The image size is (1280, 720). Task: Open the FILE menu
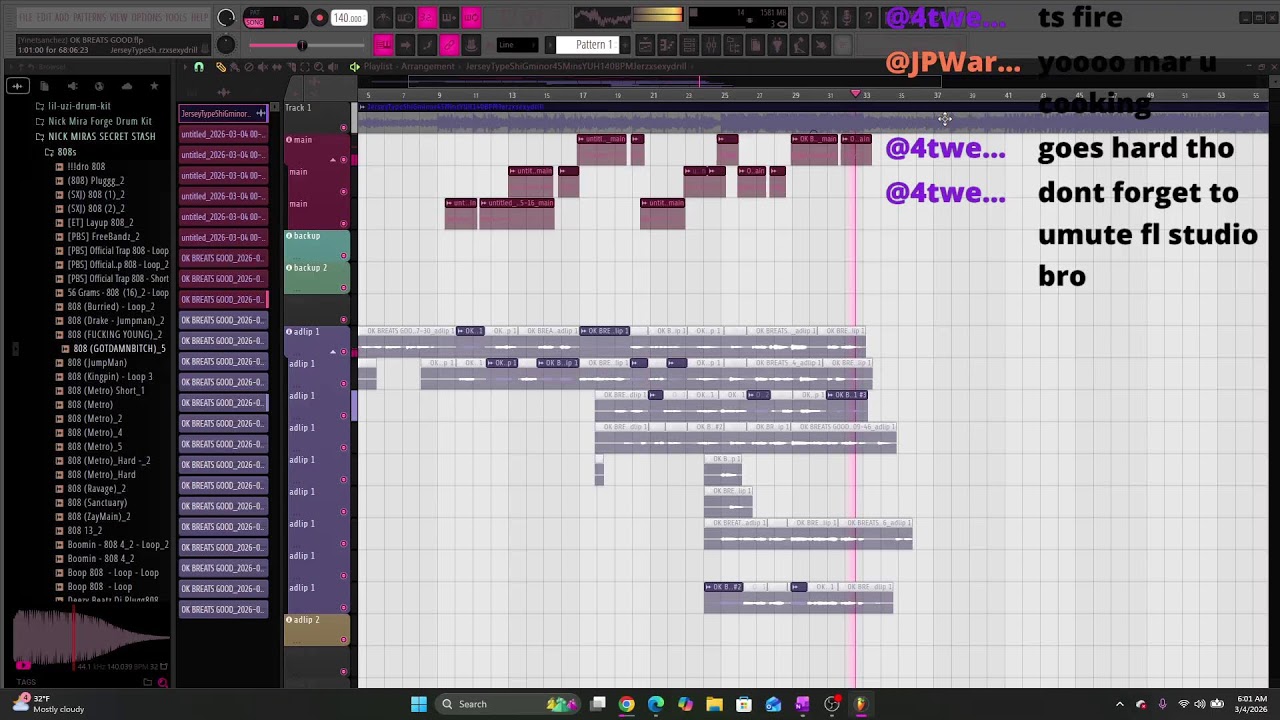[25, 18]
